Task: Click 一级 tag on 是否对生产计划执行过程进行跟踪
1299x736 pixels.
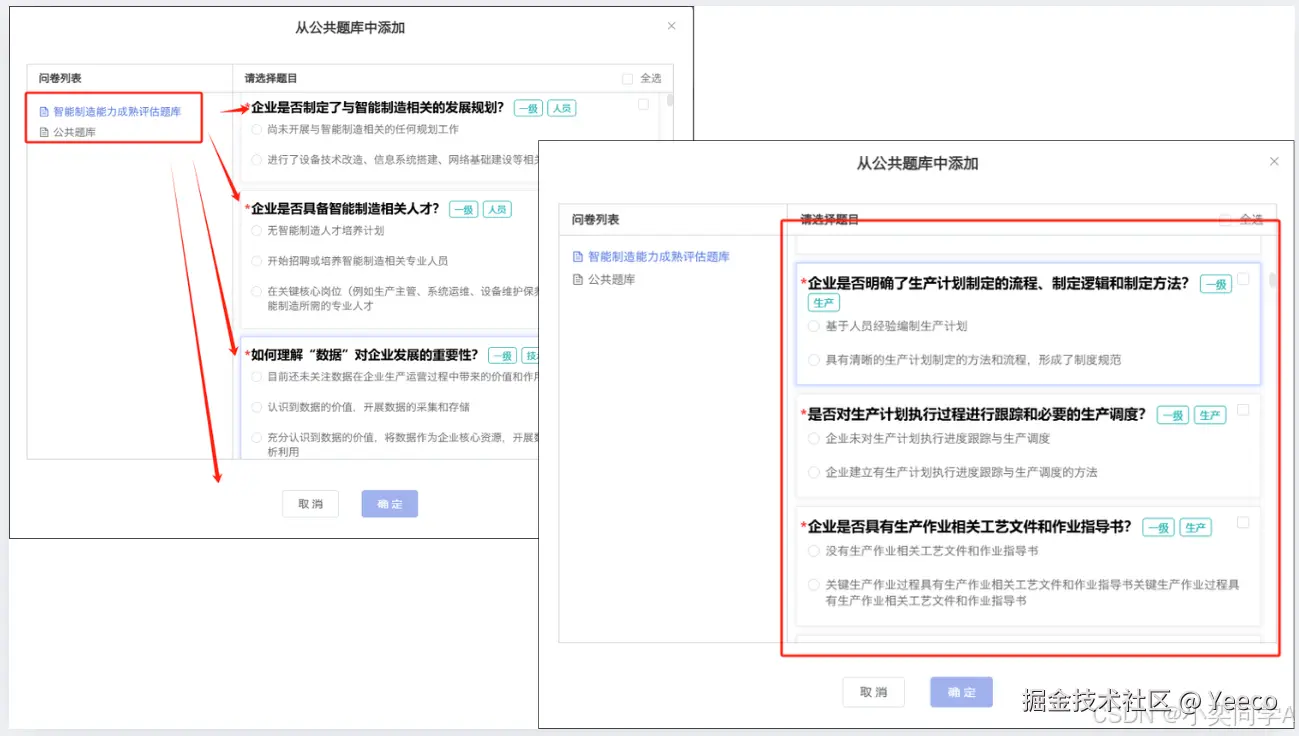Action: tap(1173, 415)
